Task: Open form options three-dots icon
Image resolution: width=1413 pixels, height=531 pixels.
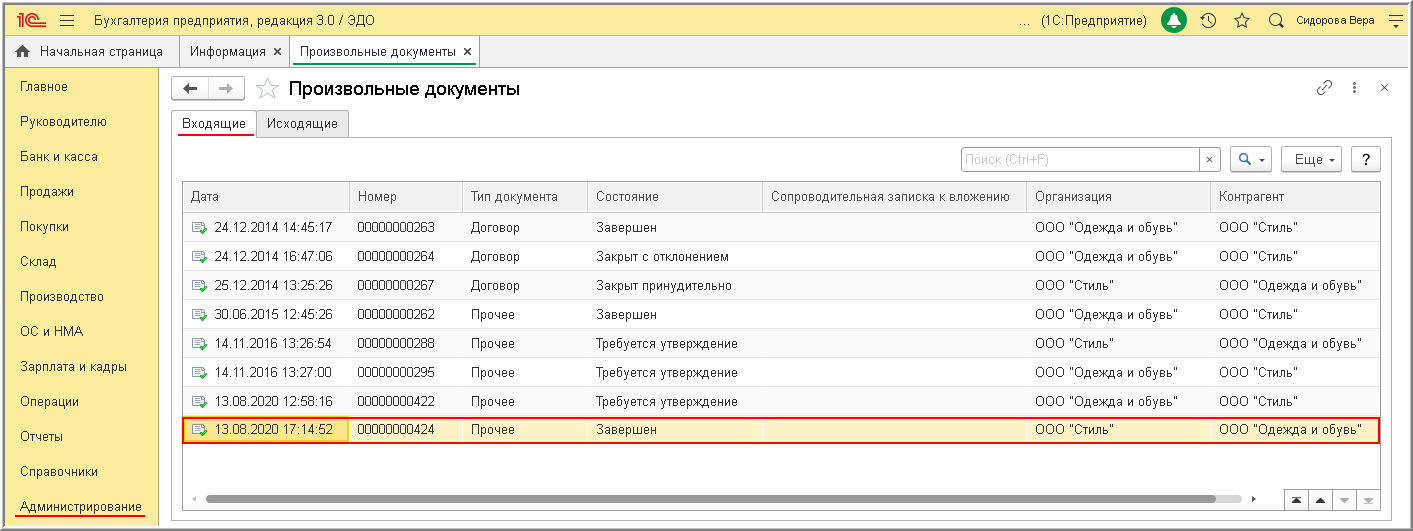Action: point(1354,87)
